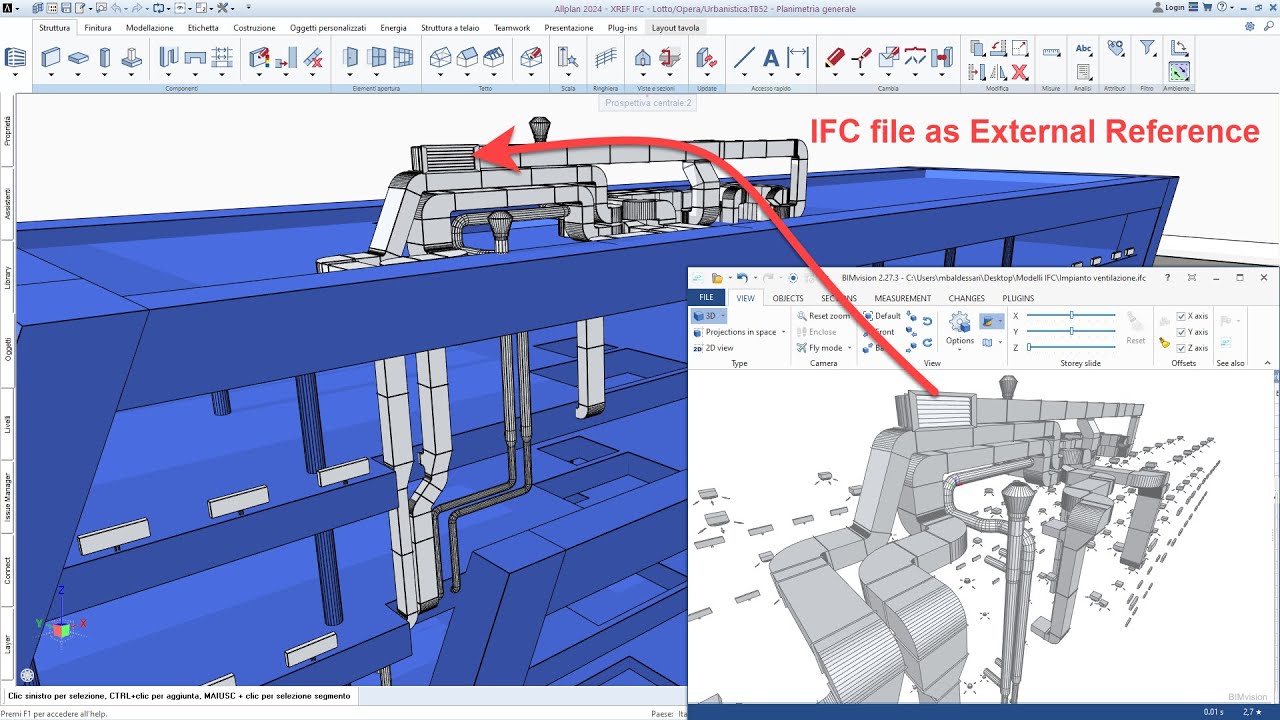1280x720 pixels.
Task: Click the X storey slide slider
Action: tap(1071, 316)
